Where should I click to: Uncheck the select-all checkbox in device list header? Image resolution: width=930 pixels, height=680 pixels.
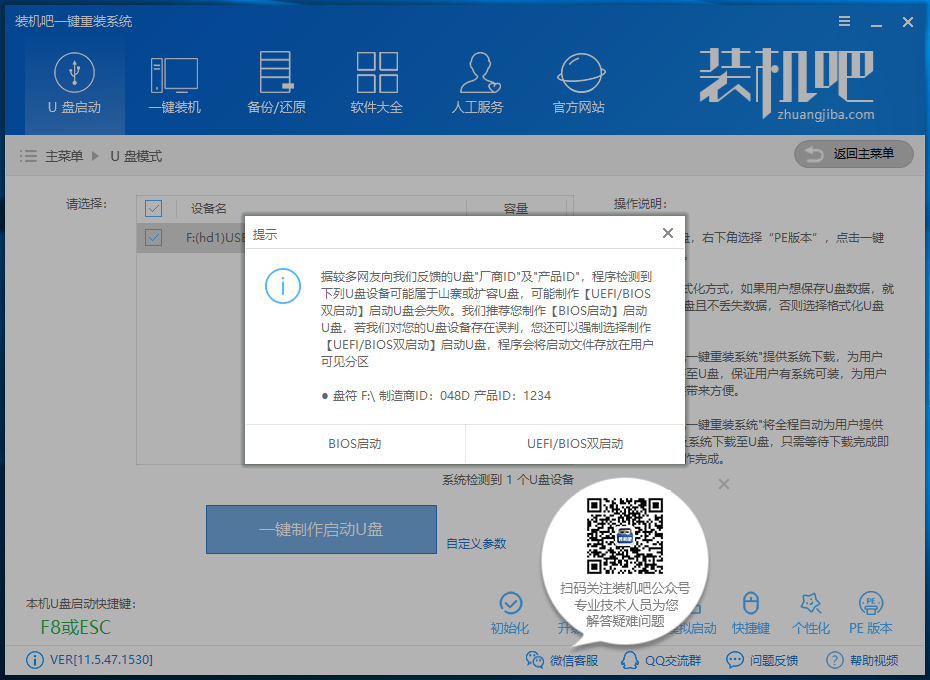tap(153, 208)
